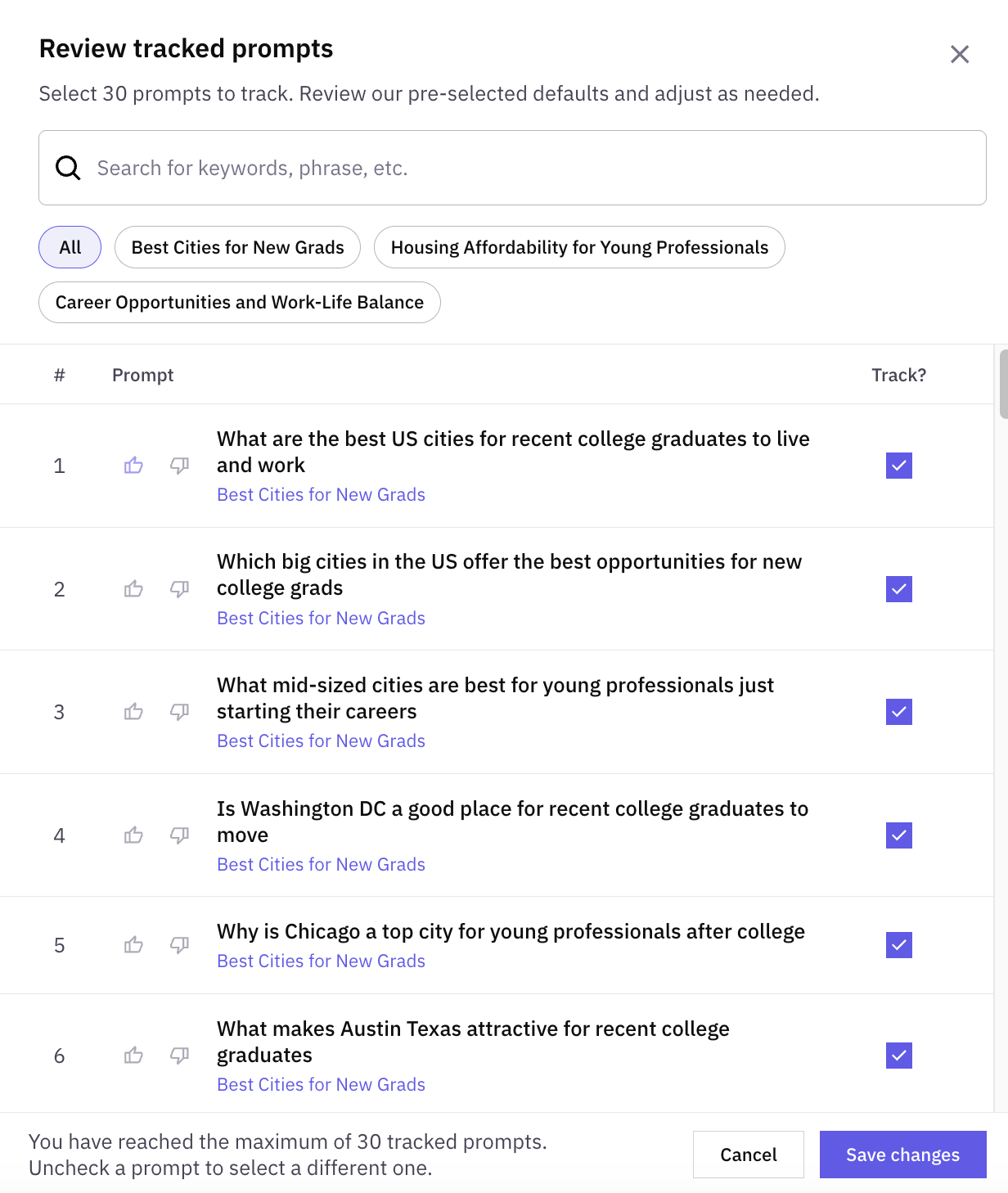Dislike the Washington DC prompt
The height and width of the screenshot is (1193, 1008).
pyautogui.click(x=179, y=835)
